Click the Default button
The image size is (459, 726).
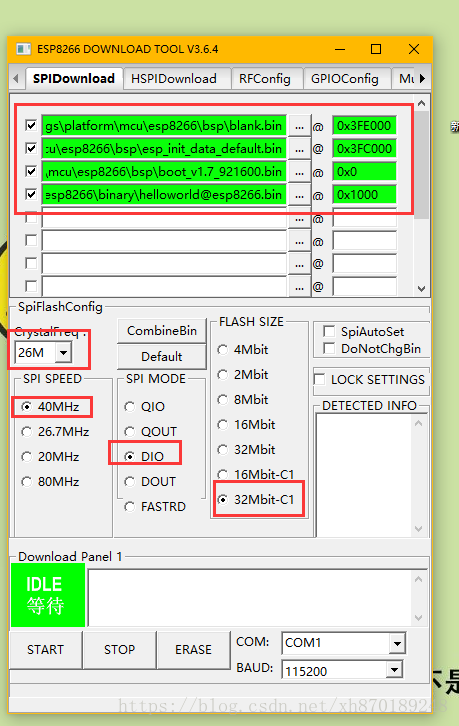(162, 357)
